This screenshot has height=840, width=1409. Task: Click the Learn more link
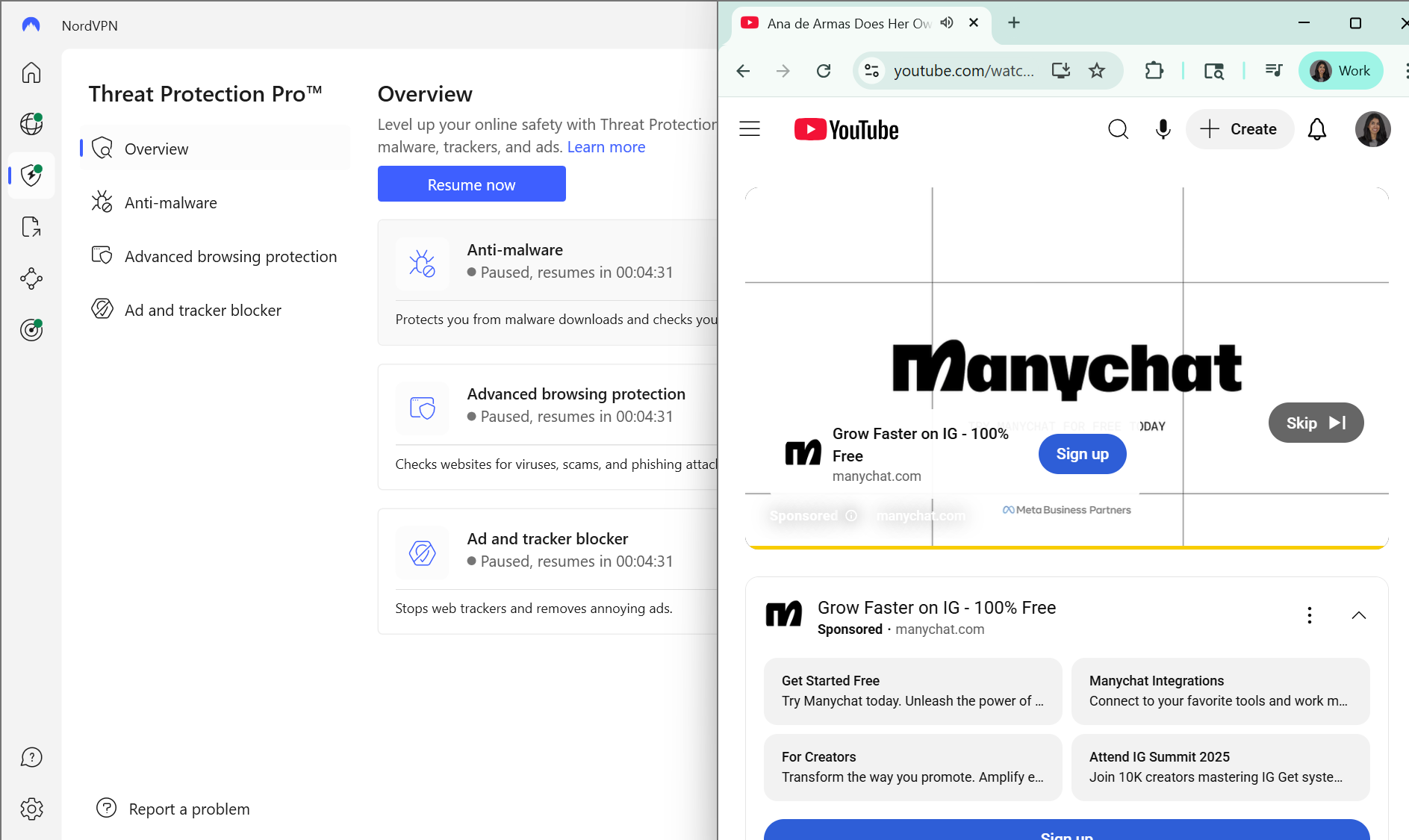(606, 147)
